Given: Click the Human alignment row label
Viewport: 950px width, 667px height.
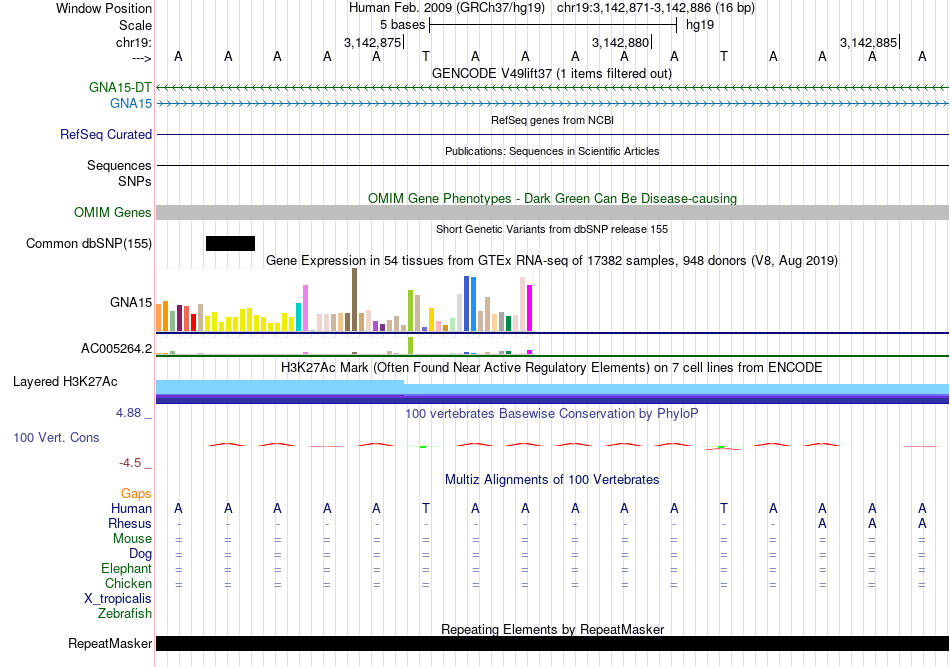Looking at the screenshot, I should pyautogui.click(x=131, y=508).
